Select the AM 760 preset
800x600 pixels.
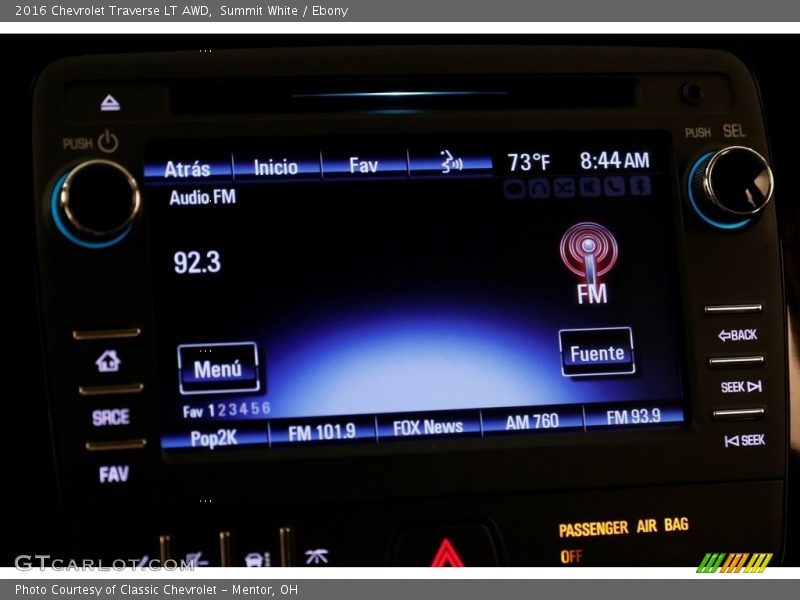pyautogui.click(x=532, y=421)
